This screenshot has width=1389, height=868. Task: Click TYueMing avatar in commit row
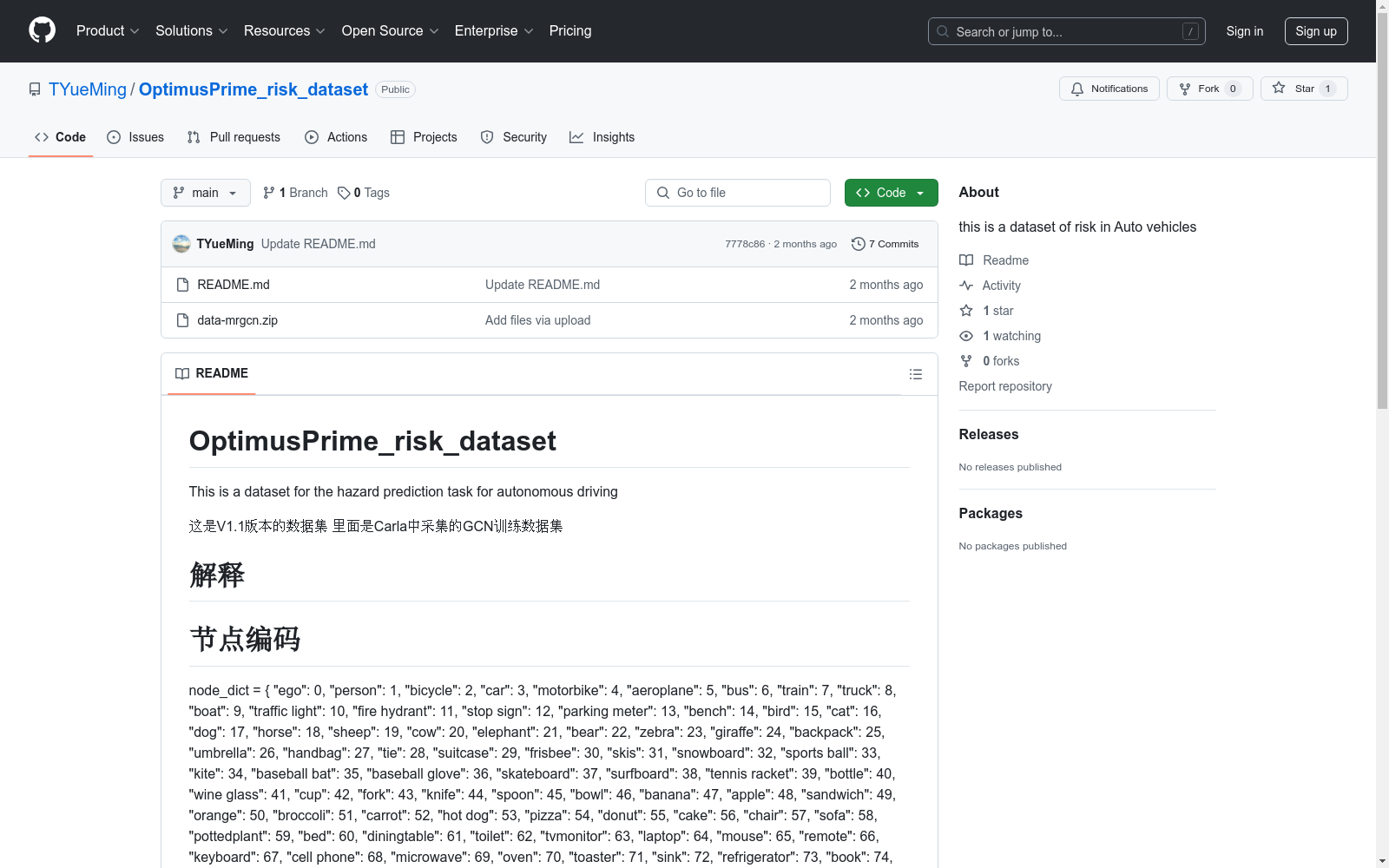pyautogui.click(x=181, y=244)
